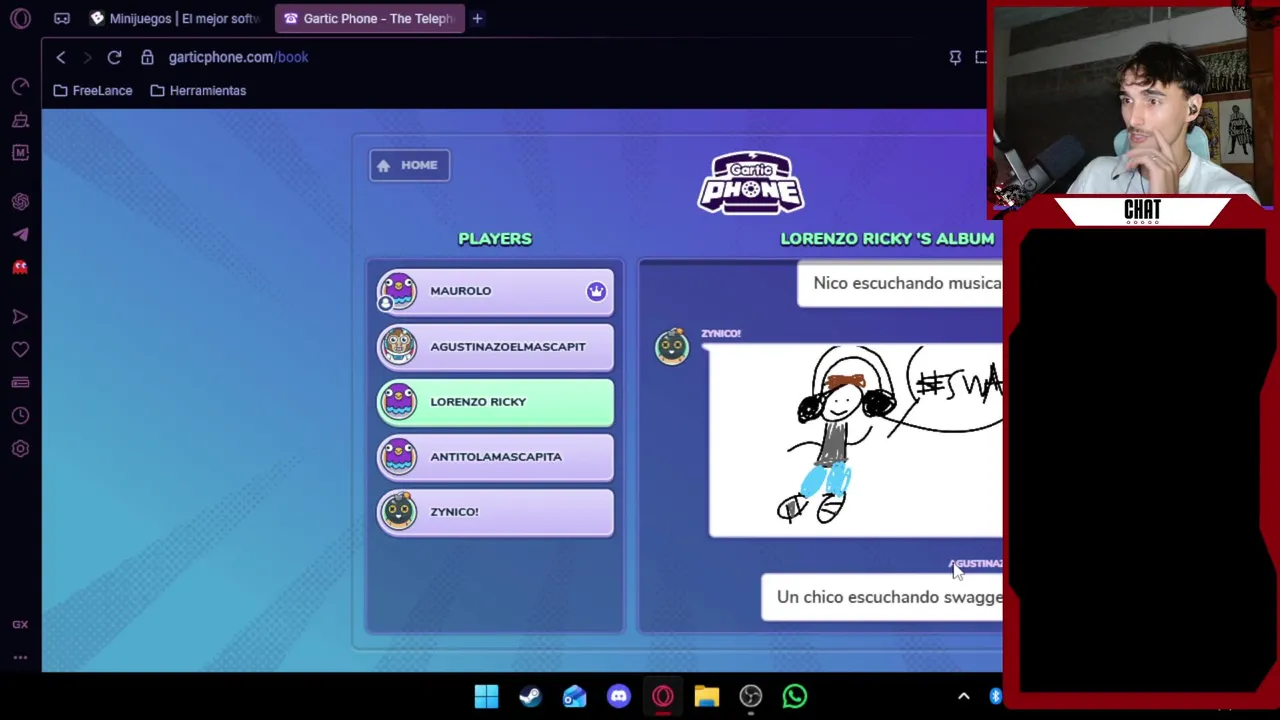
Task: Open the sidebar three-dots menu
Action: 20,657
